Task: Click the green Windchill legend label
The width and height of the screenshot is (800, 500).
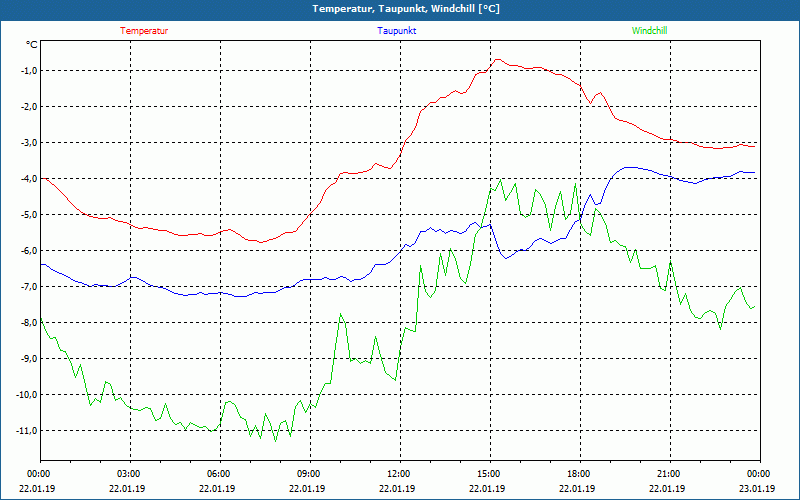Action: (x=649, y=31)
